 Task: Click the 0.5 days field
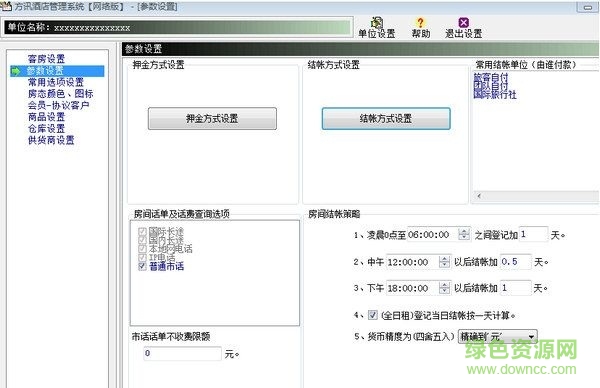(x=515, y=262)
